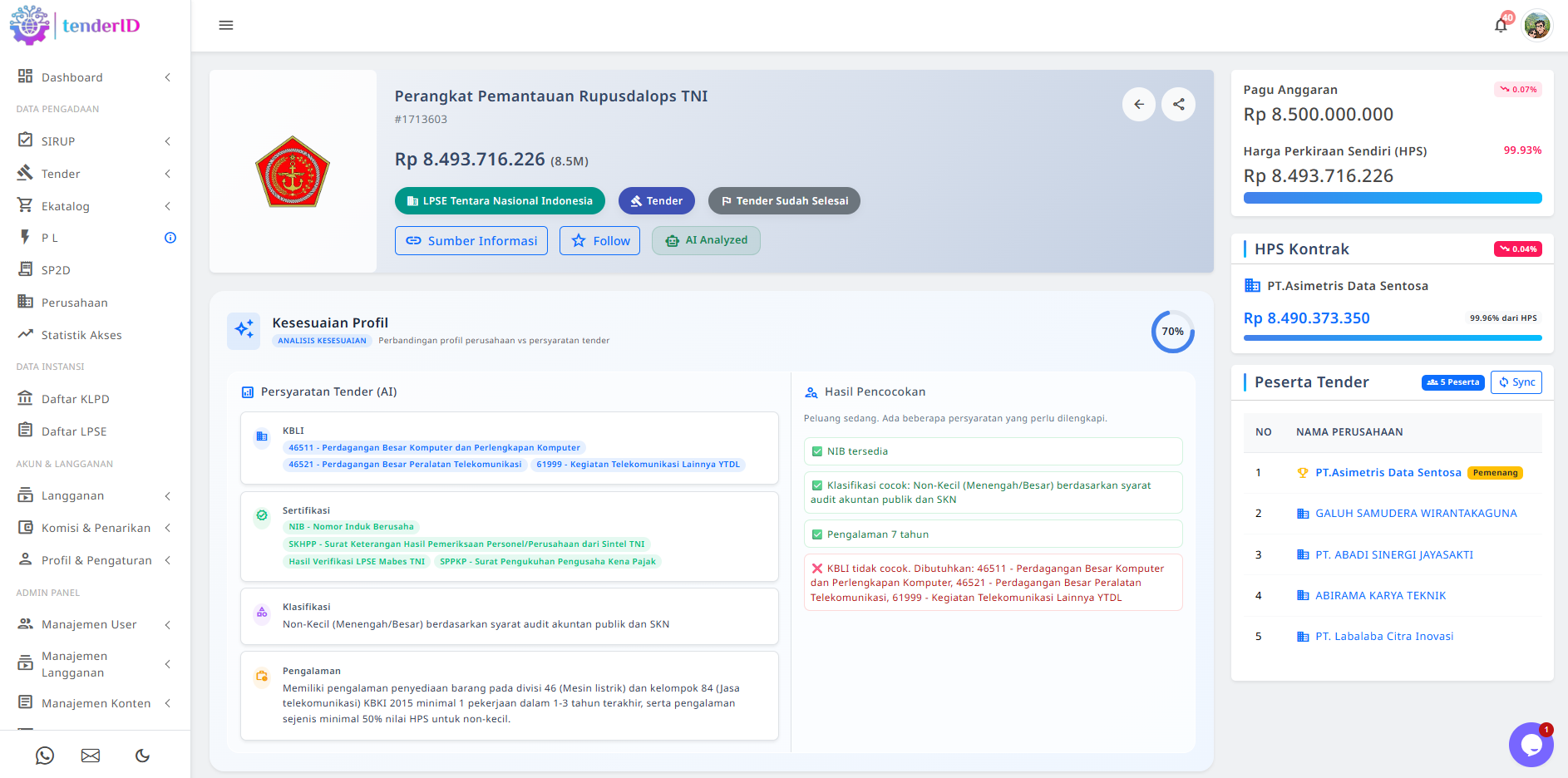Image resolution: width=1568 pixels, height=778 pixels.
Task: Click the KBLI building icon
Action: 262,436
